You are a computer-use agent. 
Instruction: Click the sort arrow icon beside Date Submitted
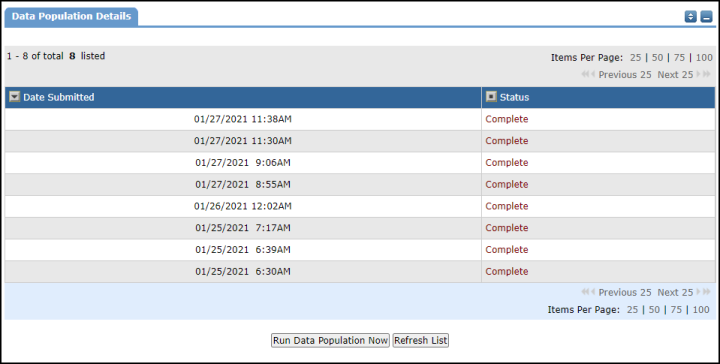pyautogui.click(x=15, y=97)
